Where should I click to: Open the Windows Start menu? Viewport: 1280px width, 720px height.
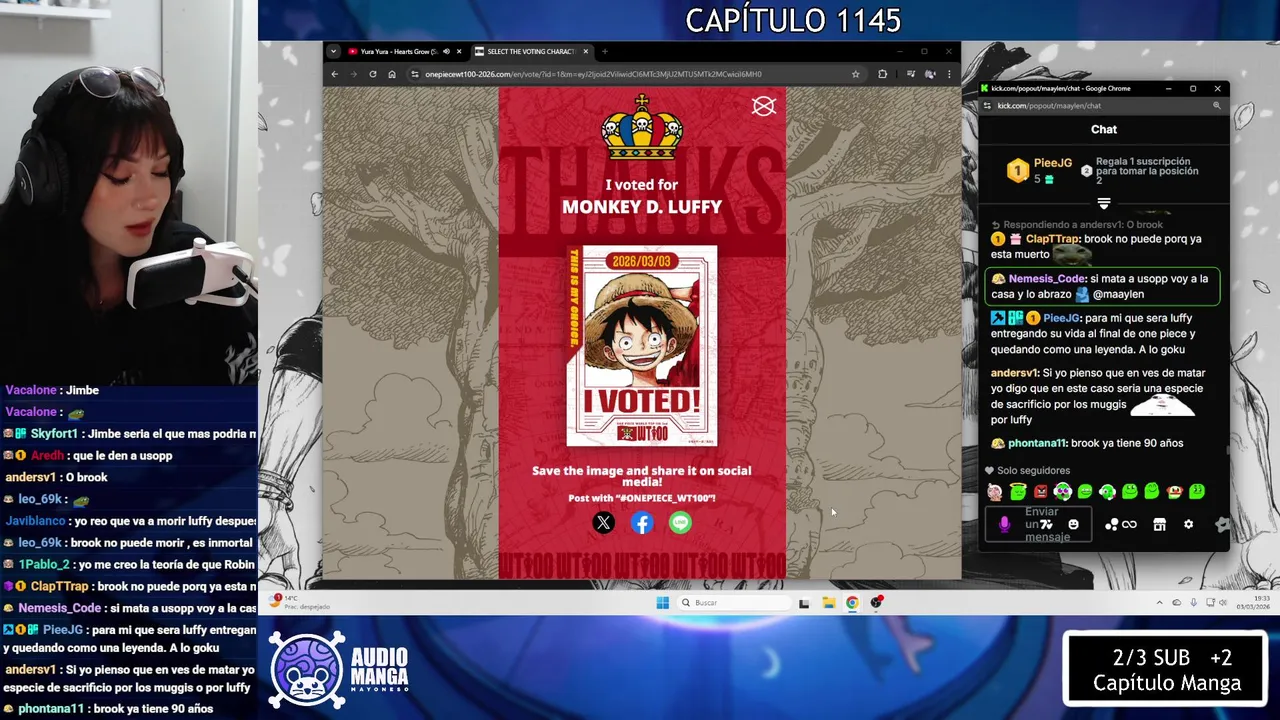662,602
